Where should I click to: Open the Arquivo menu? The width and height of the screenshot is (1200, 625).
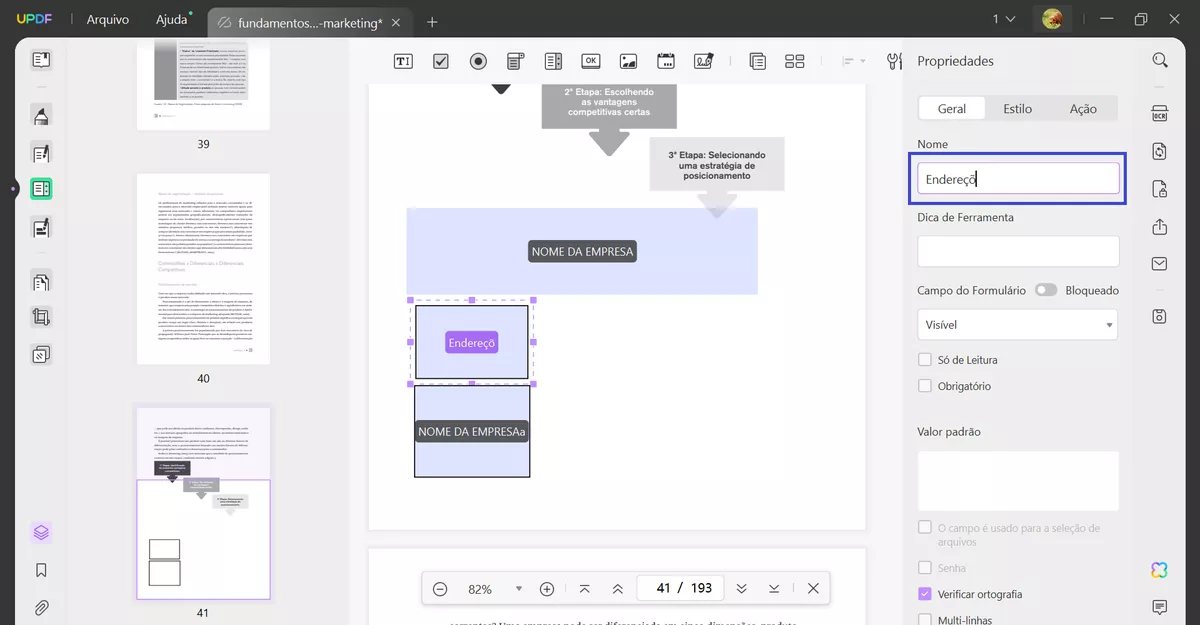click(107, 20)
